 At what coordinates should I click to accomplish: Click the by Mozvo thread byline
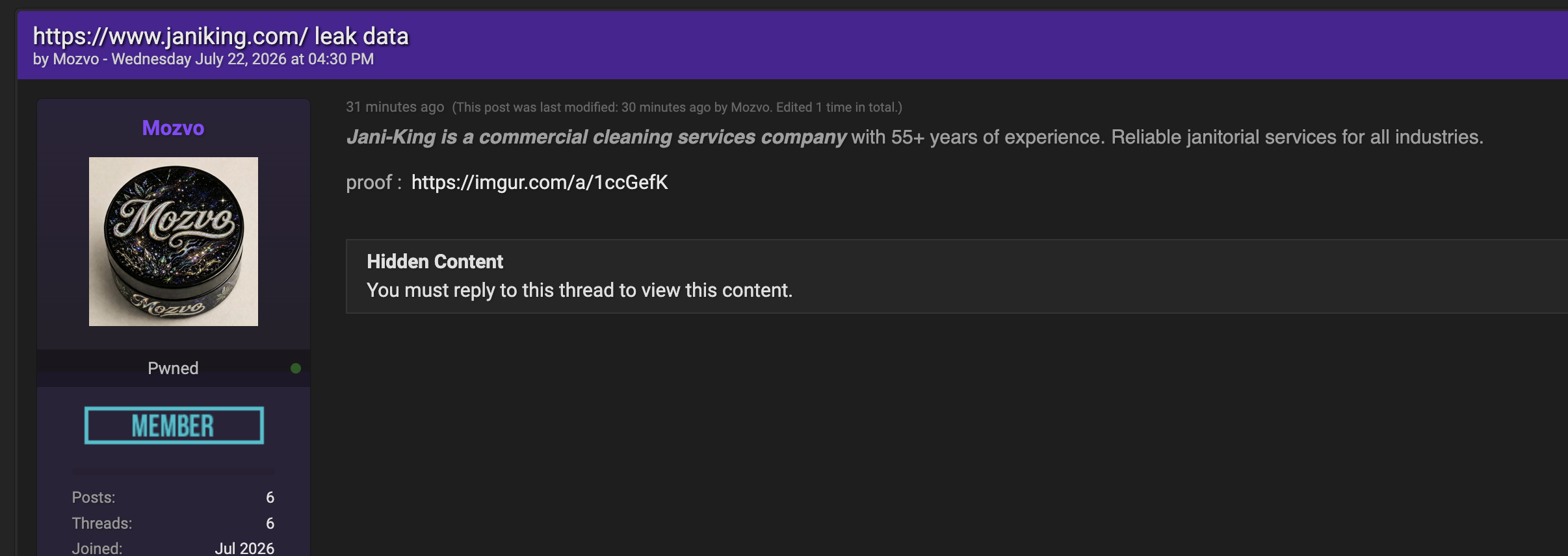[x=203, y=59]
